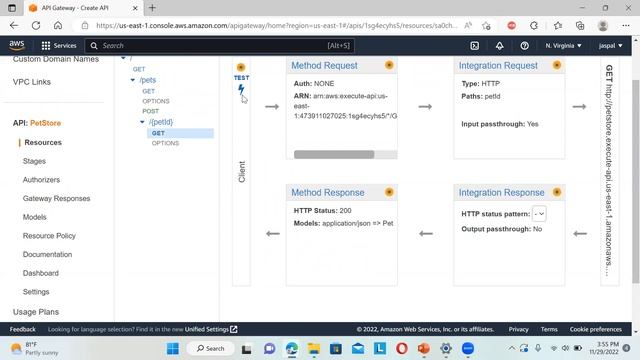Open VPC Links page
640x360 pixels.
click(32, 82)
